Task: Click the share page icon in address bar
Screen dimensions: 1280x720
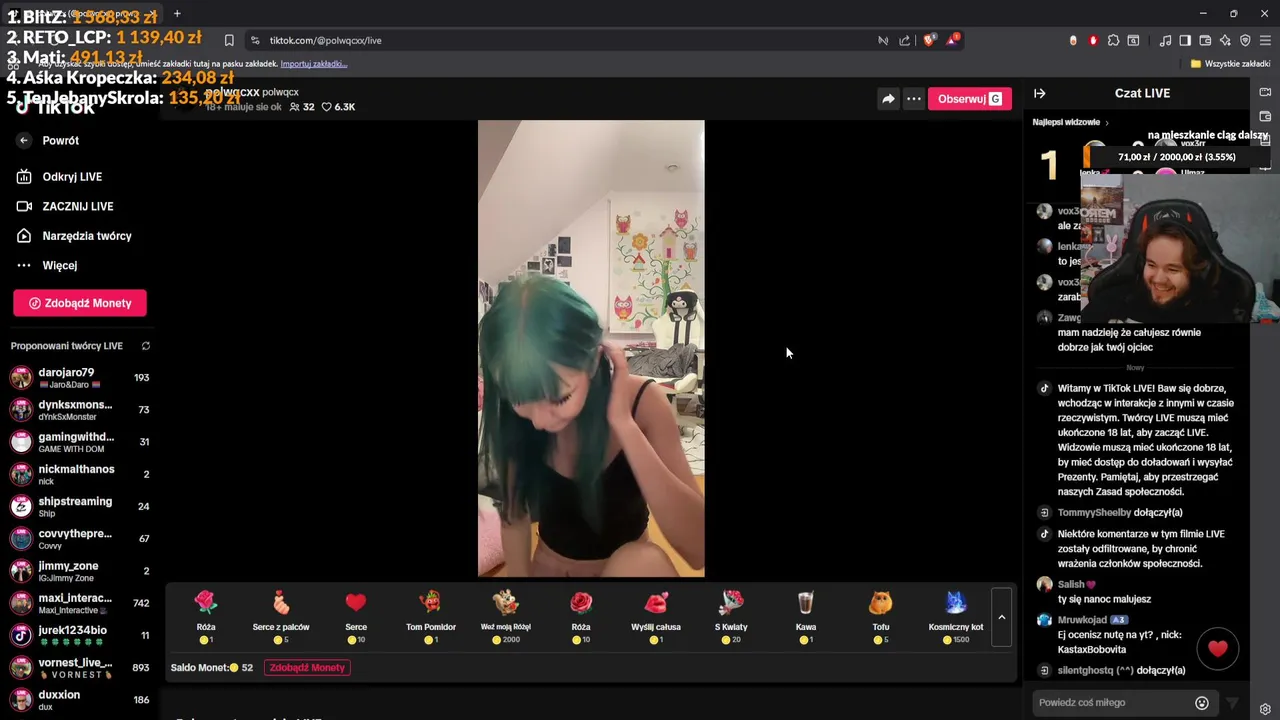Action: coord(905,40)
